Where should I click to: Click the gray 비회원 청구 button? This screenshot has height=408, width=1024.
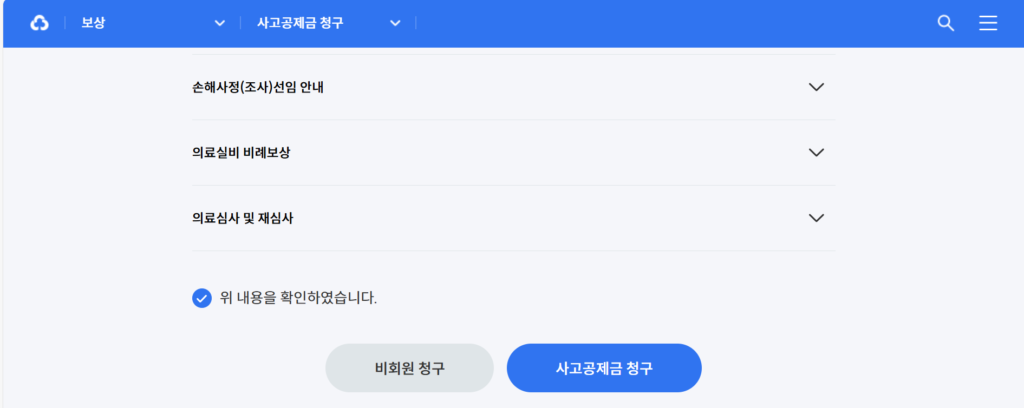(409, 368)
